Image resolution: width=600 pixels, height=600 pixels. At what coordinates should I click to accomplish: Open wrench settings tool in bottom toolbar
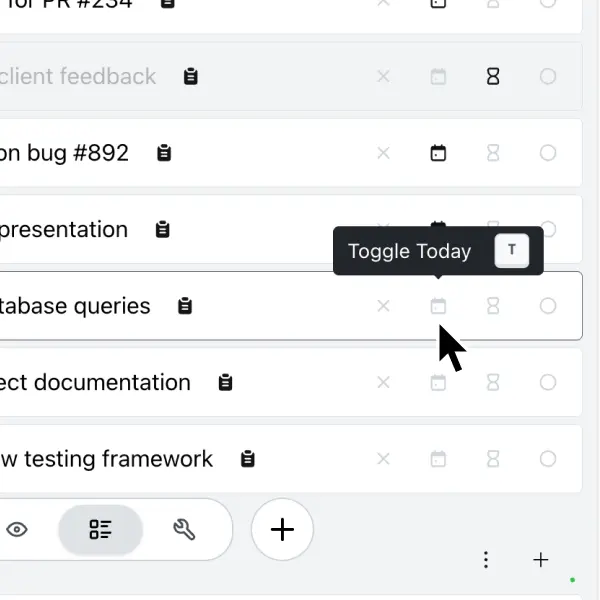(x=184, y=529)
